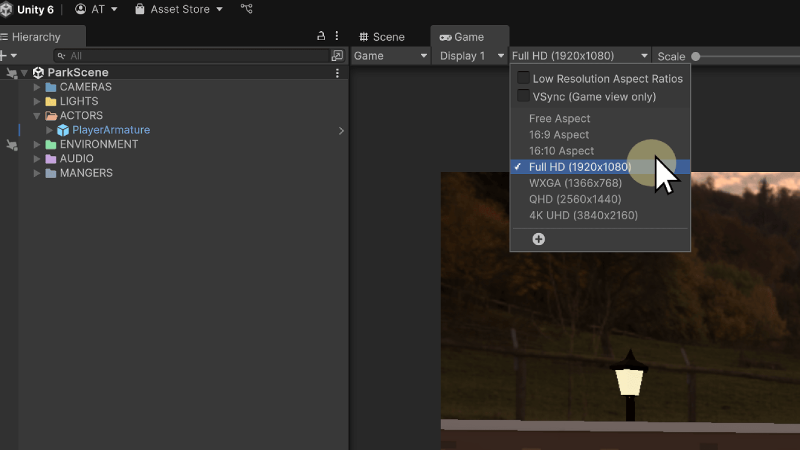The image size is (800, 450).
Task: Click the Hierarchy search-by-type icon
Action: 337,56
